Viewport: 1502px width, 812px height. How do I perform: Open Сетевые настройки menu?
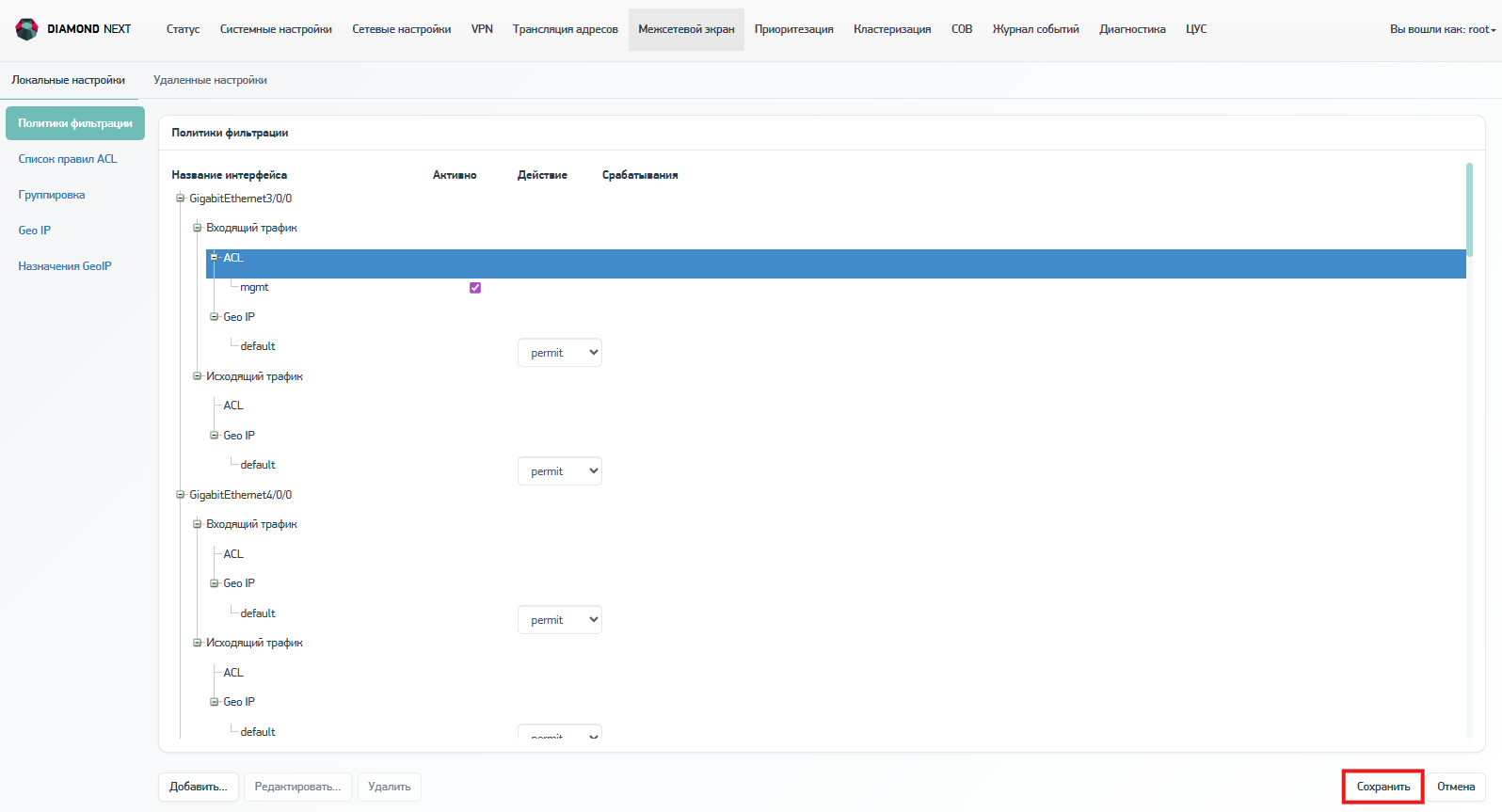coord(401,29)
